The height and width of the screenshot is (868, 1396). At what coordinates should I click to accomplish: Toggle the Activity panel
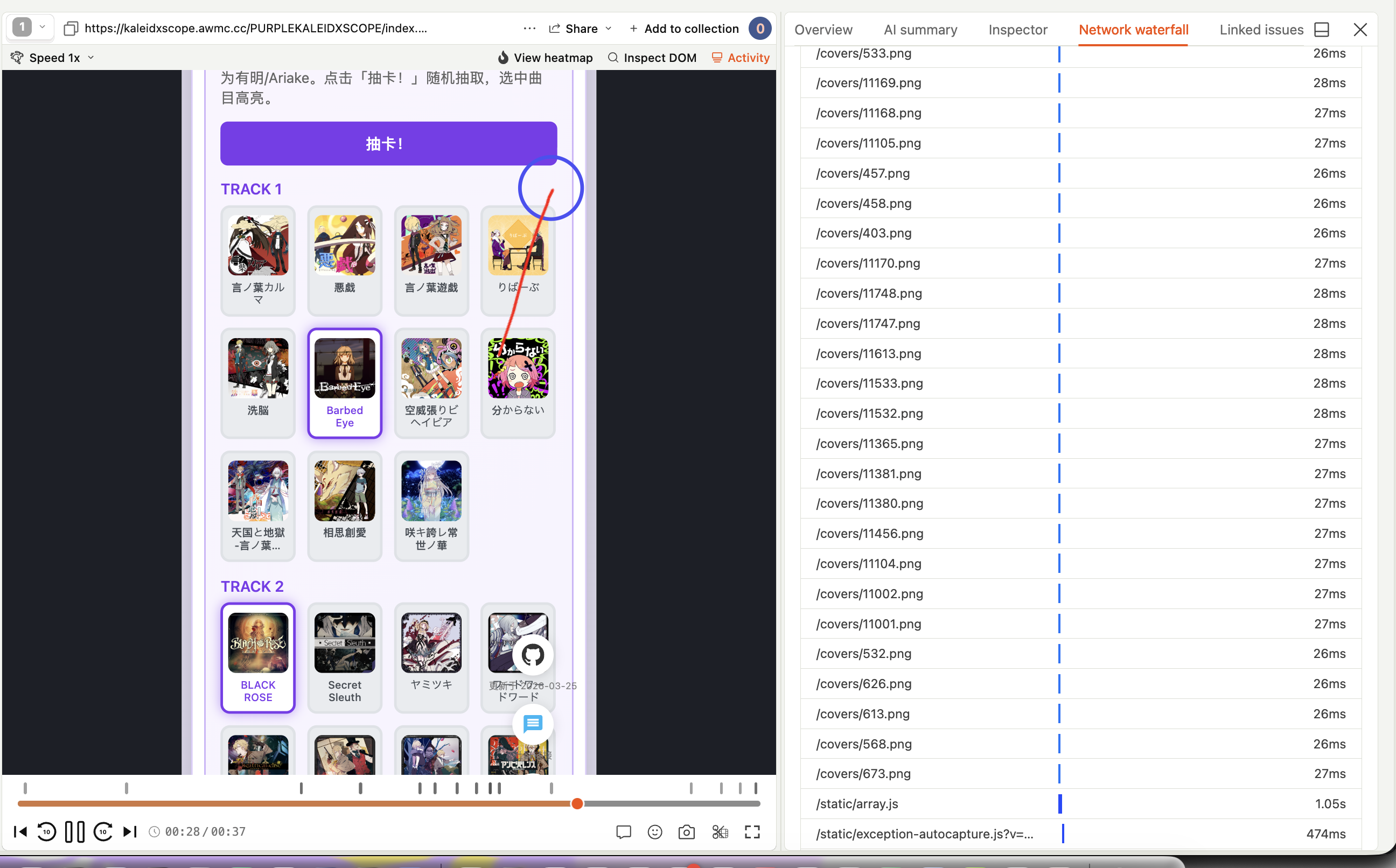741,58
